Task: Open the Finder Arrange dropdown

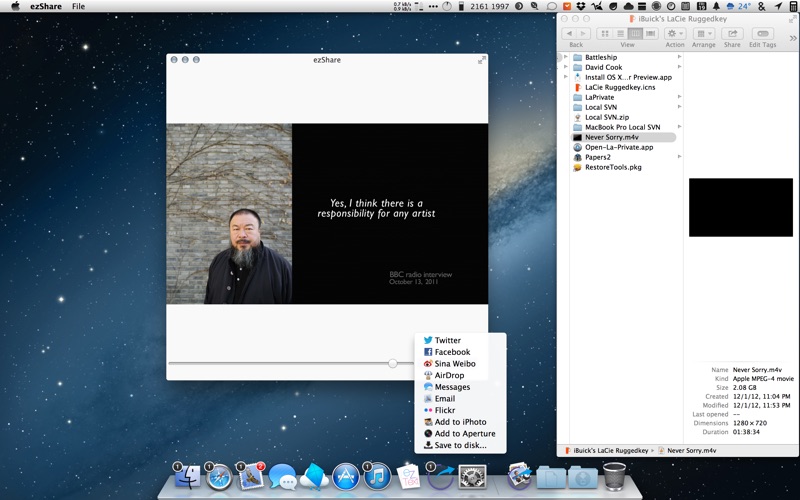Action: click(704, 34)
